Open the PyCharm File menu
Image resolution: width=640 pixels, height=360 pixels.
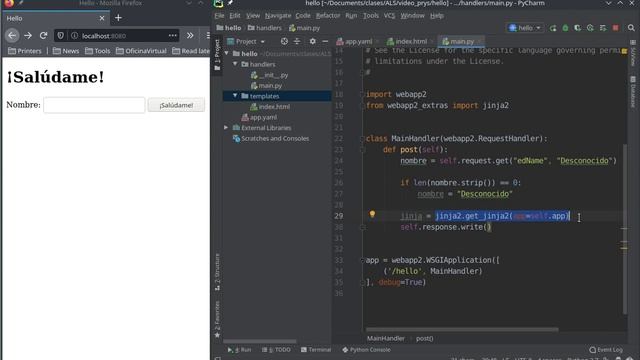pyautogui.click(x=220, y=16)
